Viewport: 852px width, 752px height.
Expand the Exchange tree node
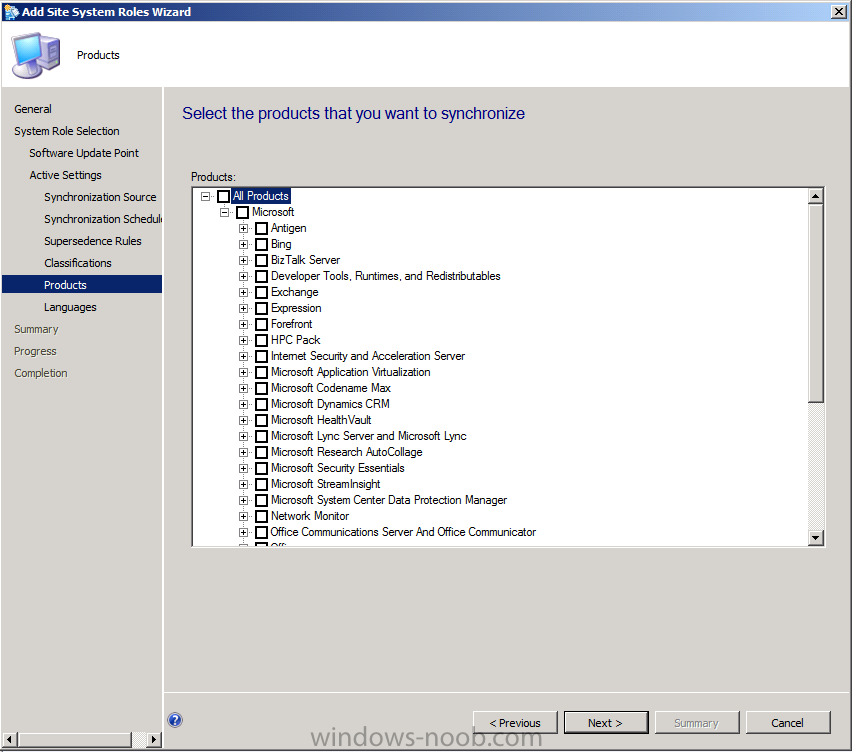click(243, 292)
